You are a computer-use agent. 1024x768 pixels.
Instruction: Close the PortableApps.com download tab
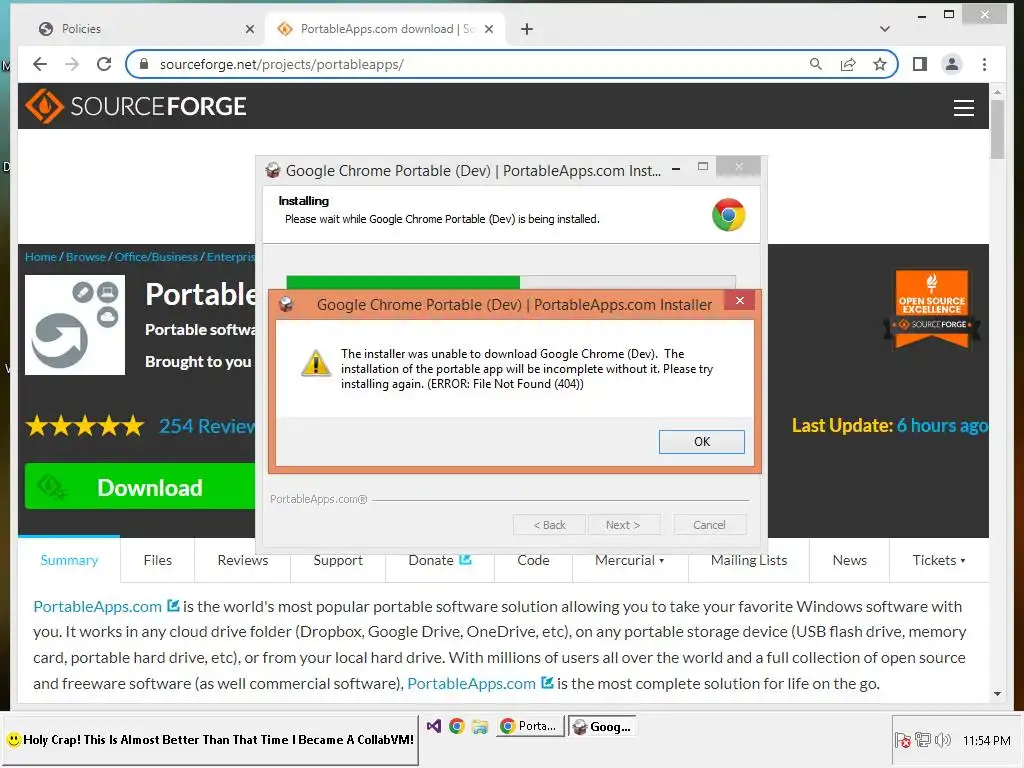(x=489, y=29)
